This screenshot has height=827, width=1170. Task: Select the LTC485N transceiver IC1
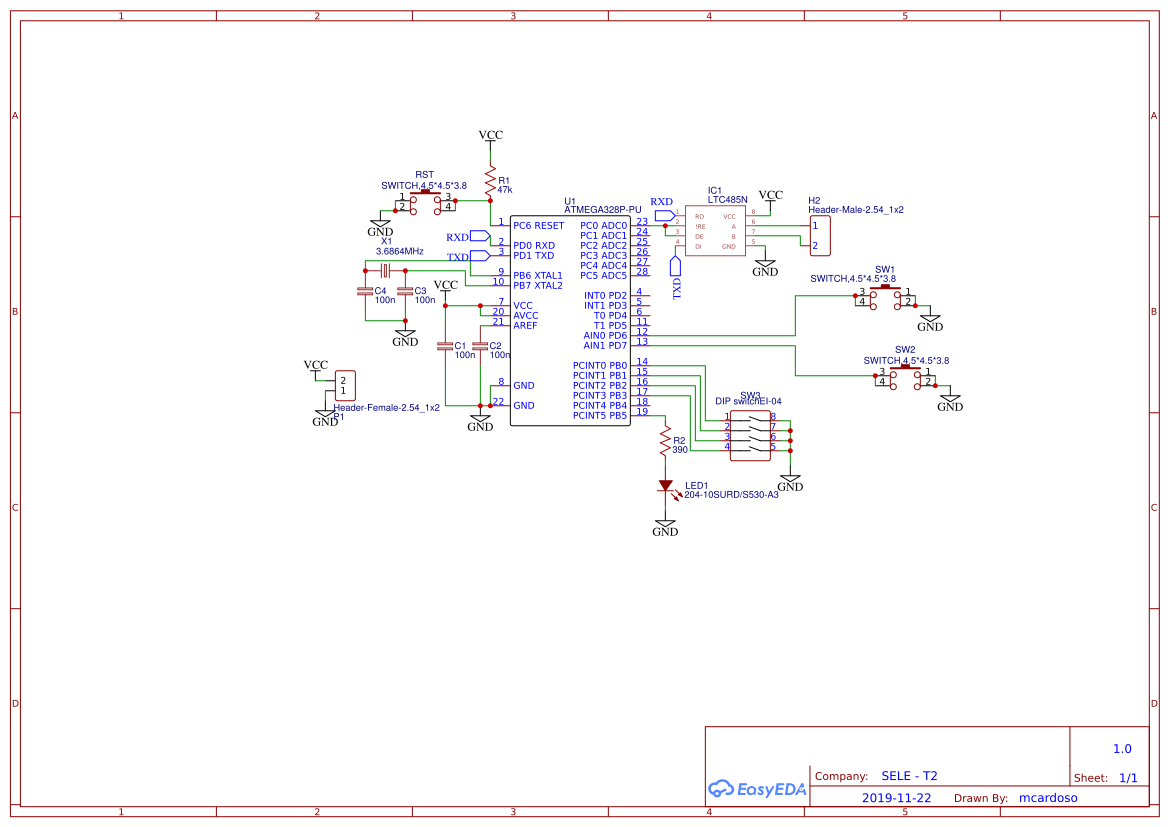pos(715,230)
